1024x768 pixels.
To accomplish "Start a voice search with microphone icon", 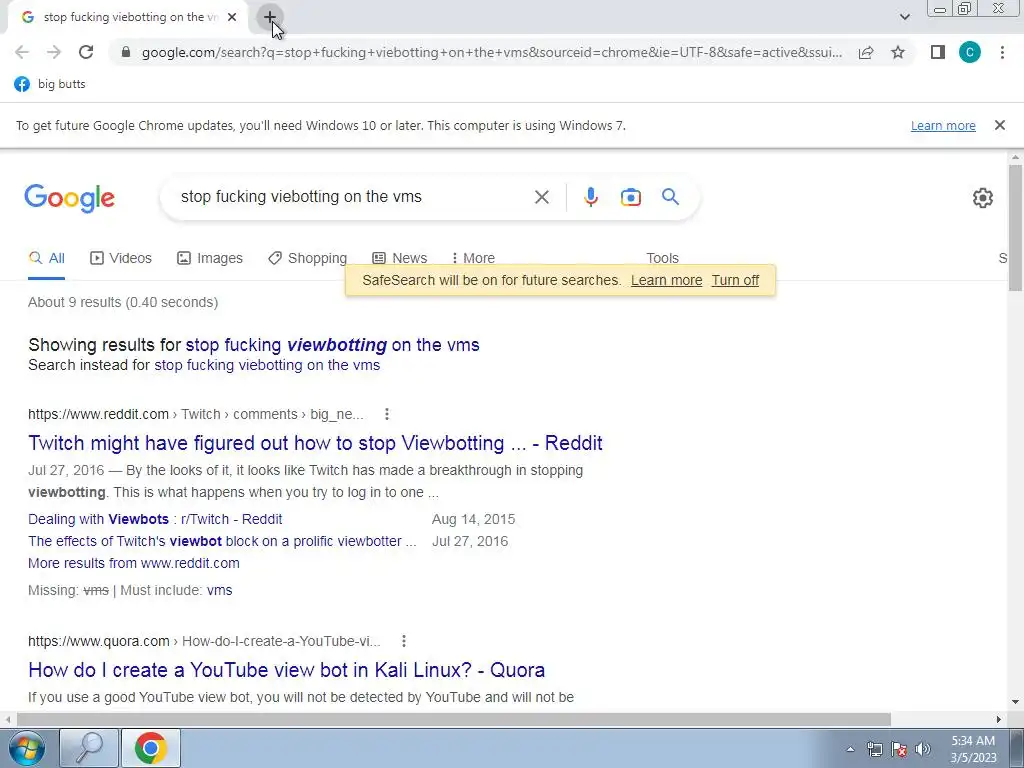I will coord(590,197).
